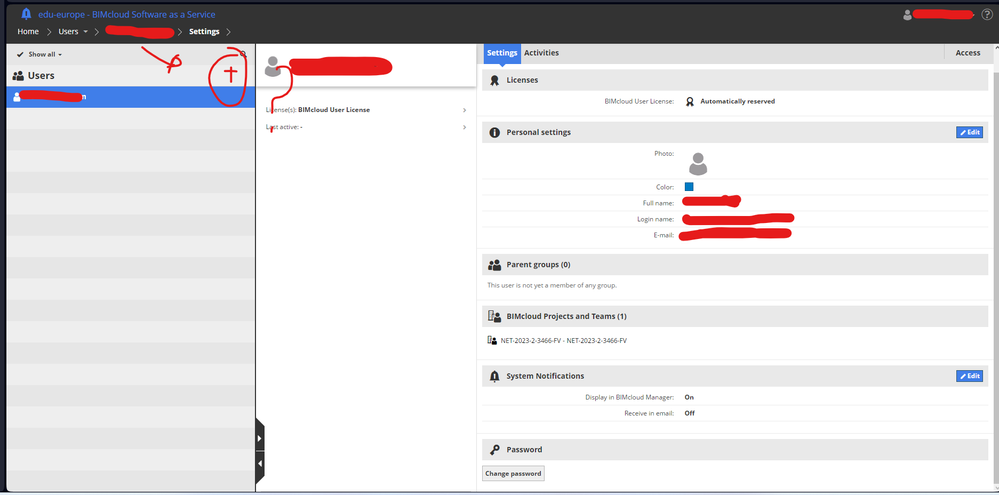The height and width of the screenshot is (495, 999).
Task: Click the BIMcloud Projects and Teams section icon
Action: [494, 316]
